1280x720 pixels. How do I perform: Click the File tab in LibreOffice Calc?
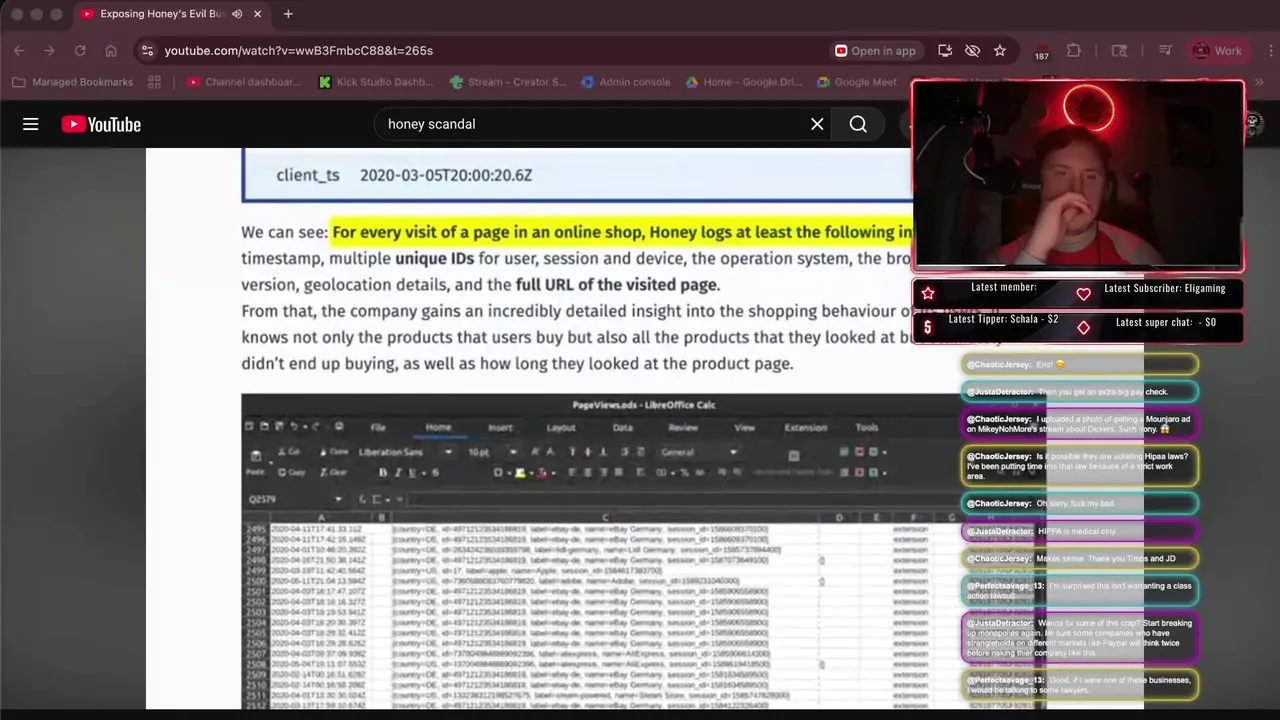click(x=378, y=427)
